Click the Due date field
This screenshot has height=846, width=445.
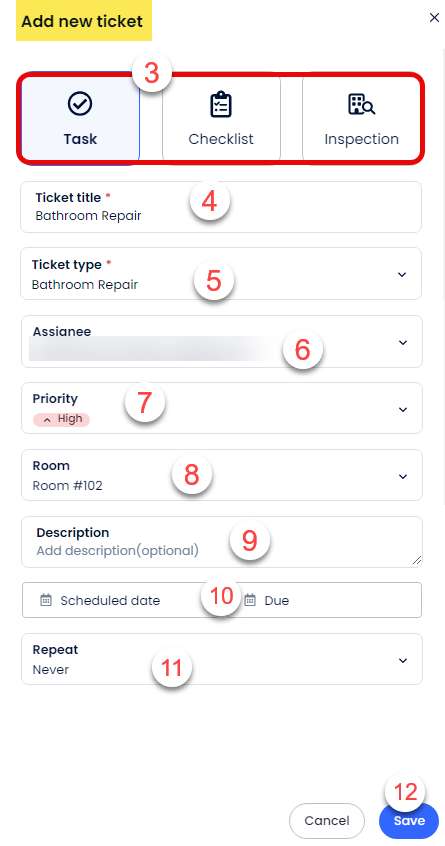(x=329, y=600)
